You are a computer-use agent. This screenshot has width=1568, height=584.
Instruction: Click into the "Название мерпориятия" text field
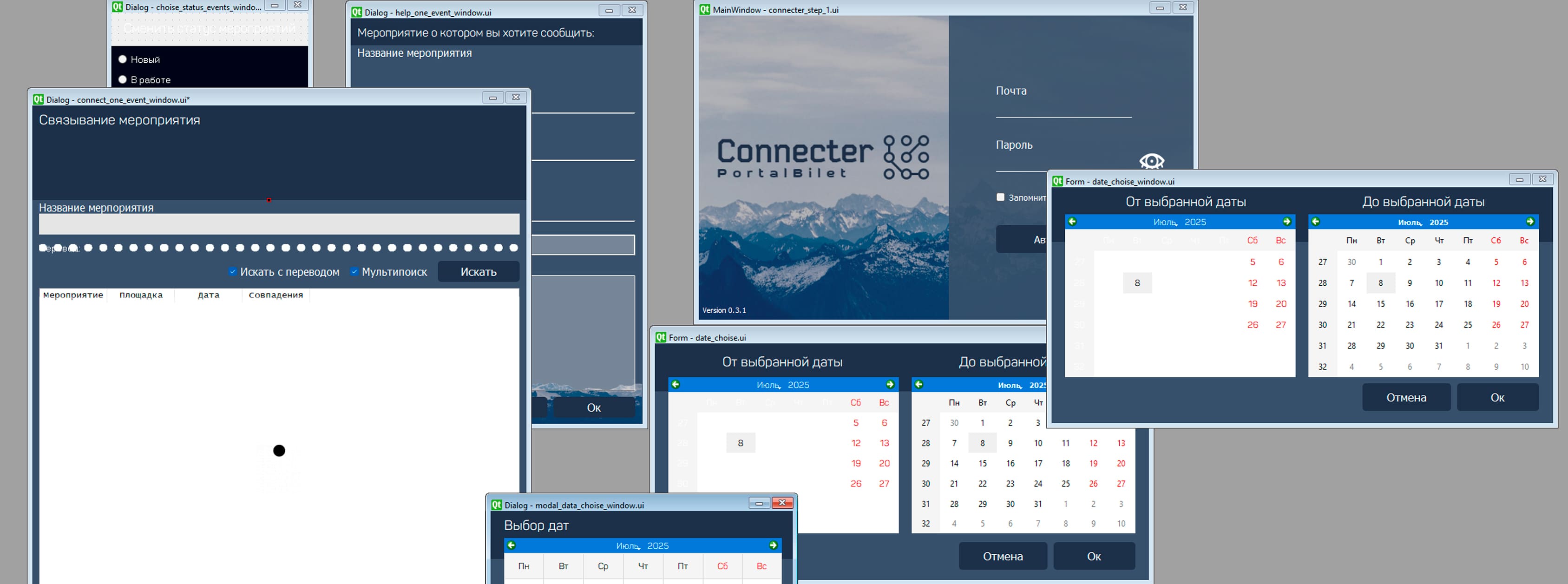tap(279, 224)
